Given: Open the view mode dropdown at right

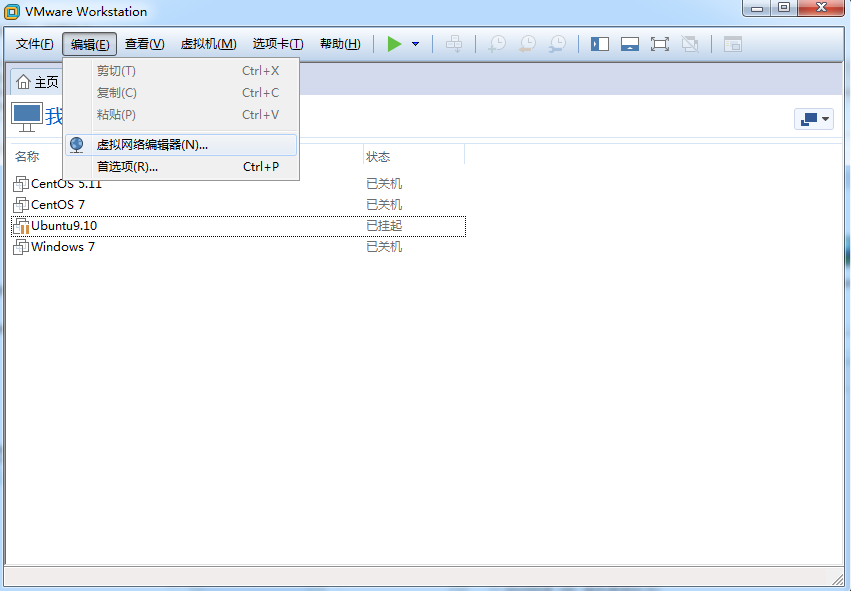Looking at the screenshot, I should click(814, 119).
